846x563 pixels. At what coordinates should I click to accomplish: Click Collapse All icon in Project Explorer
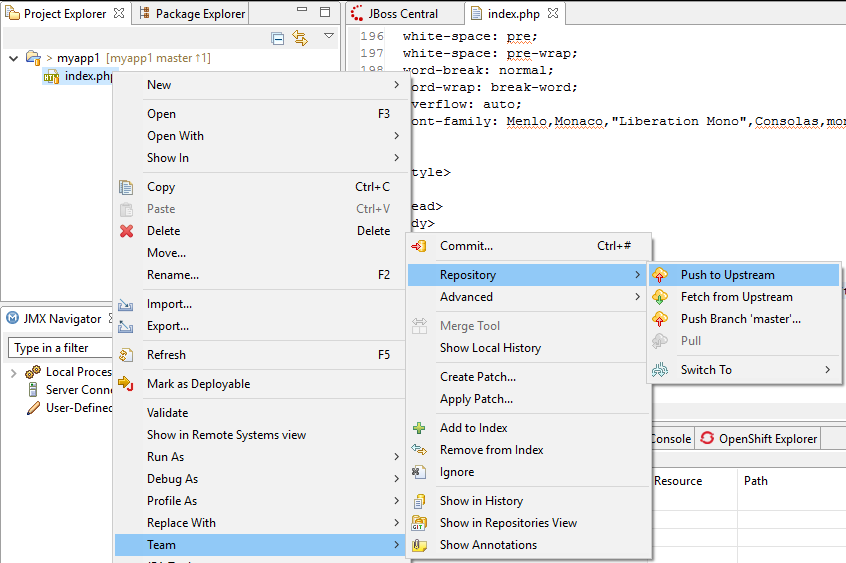pyautogui.click(x=277, y=38)
